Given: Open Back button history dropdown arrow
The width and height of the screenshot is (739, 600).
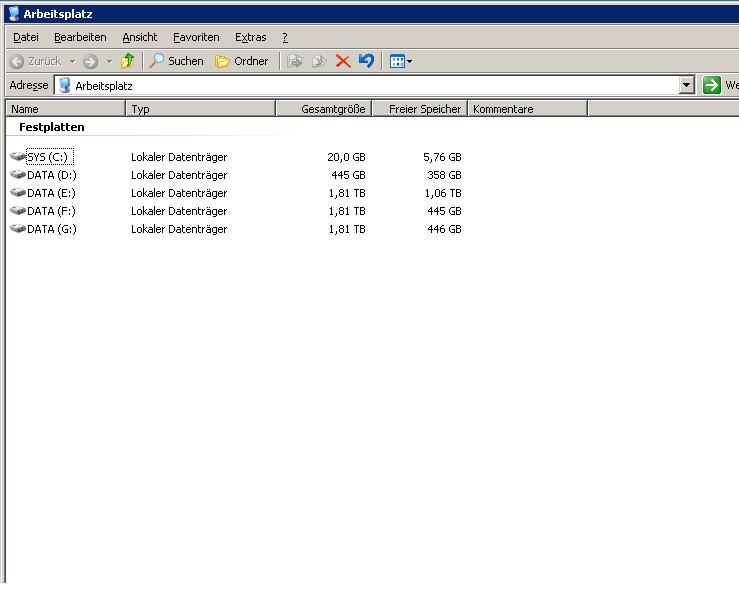Looking at the screenshot, I should 73,61.
